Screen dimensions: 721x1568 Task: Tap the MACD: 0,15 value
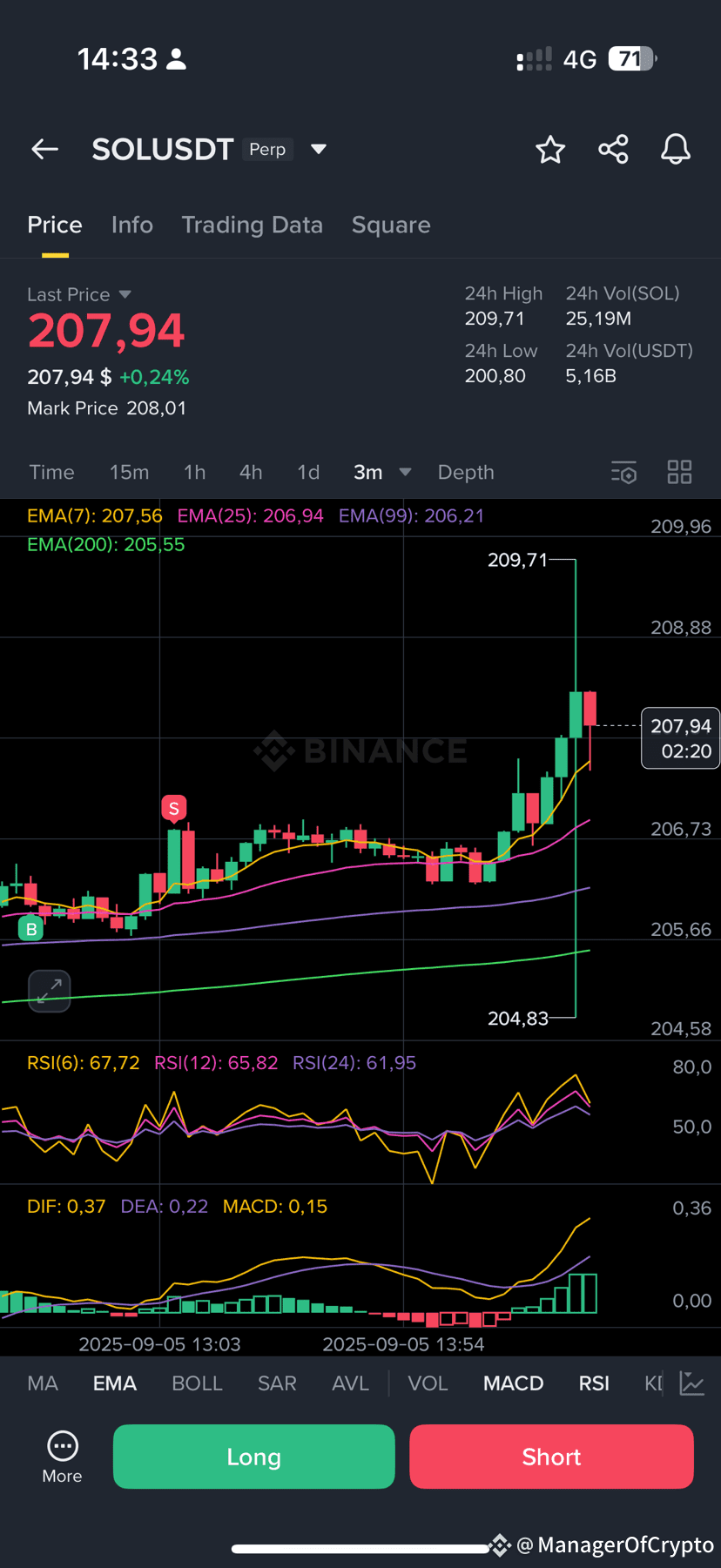[275, 1207]
